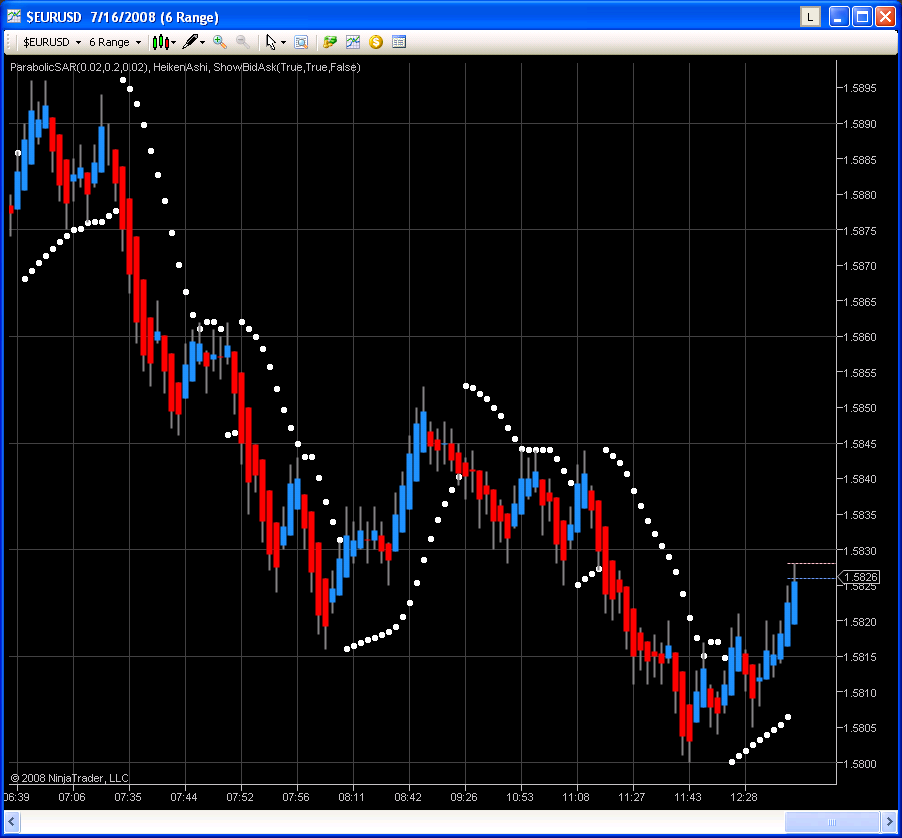Click the zoom in magnifier icon
Screen dimensions: 902x838
219,41
